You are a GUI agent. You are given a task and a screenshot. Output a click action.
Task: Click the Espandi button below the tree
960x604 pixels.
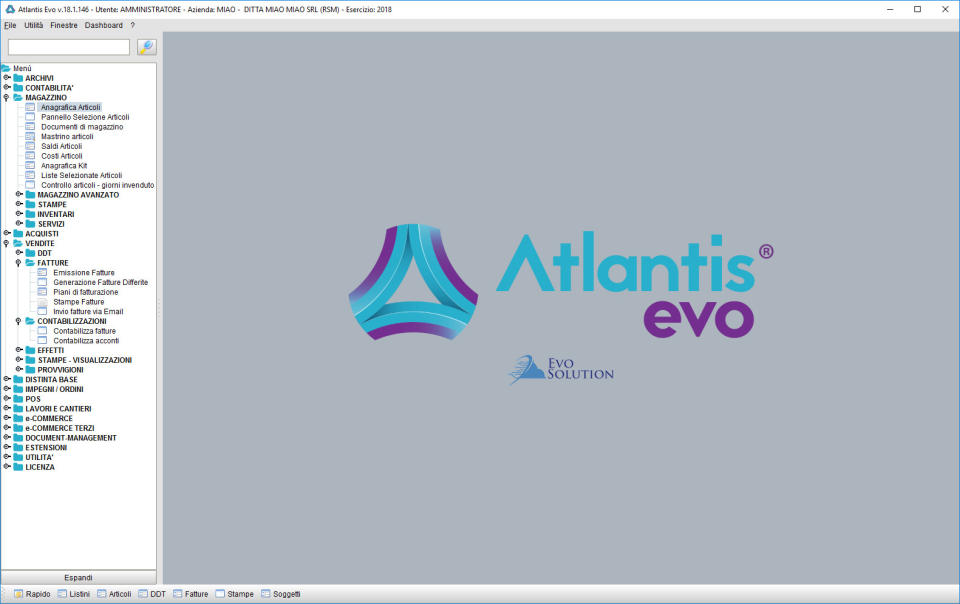click(x=80, y=577)
